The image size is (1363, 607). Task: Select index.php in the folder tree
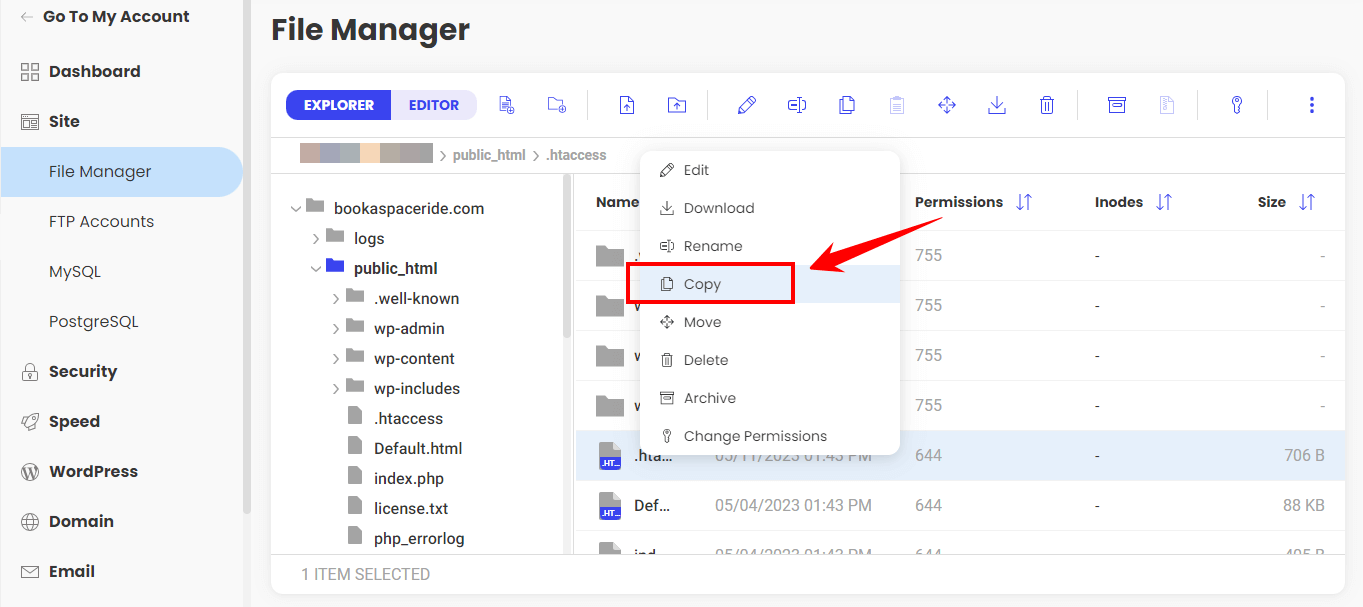pyautogui.click(x=408, y=479)
